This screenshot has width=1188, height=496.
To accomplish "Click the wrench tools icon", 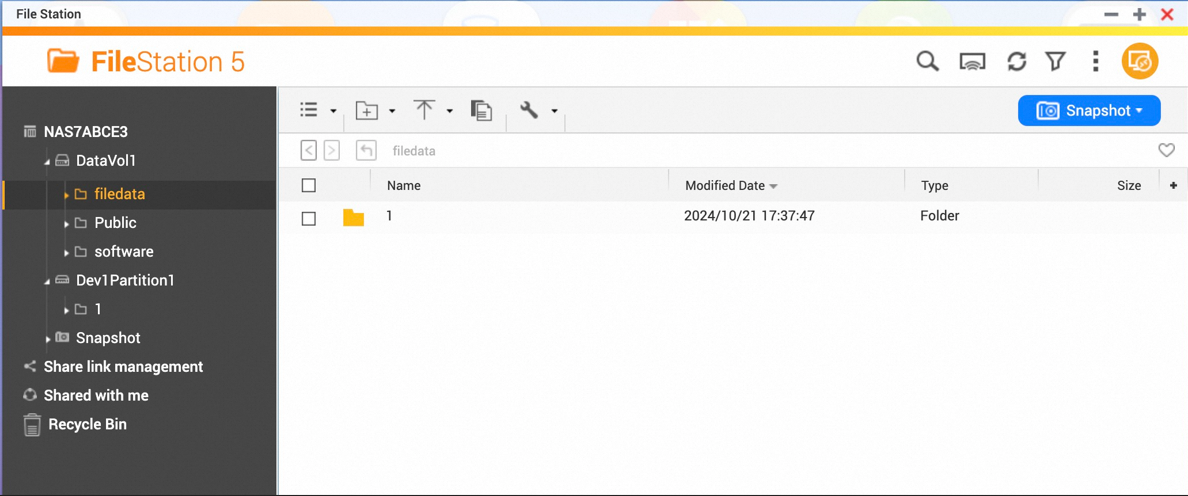I will pos(529,110).
